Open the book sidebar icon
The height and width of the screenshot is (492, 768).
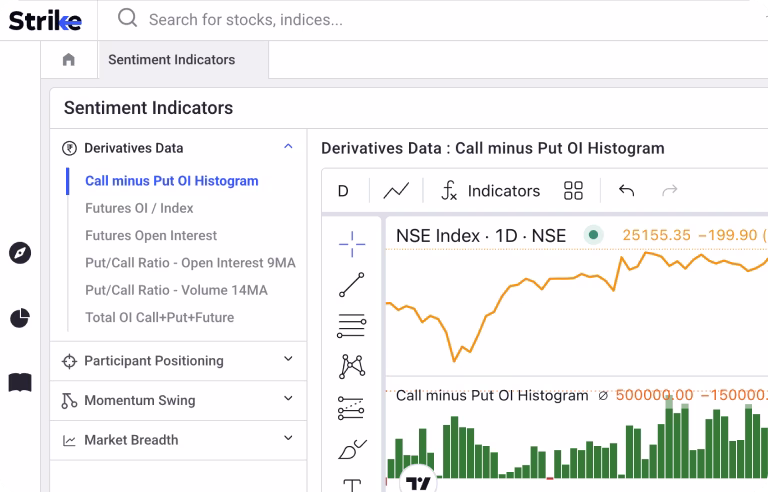[20, 382]
